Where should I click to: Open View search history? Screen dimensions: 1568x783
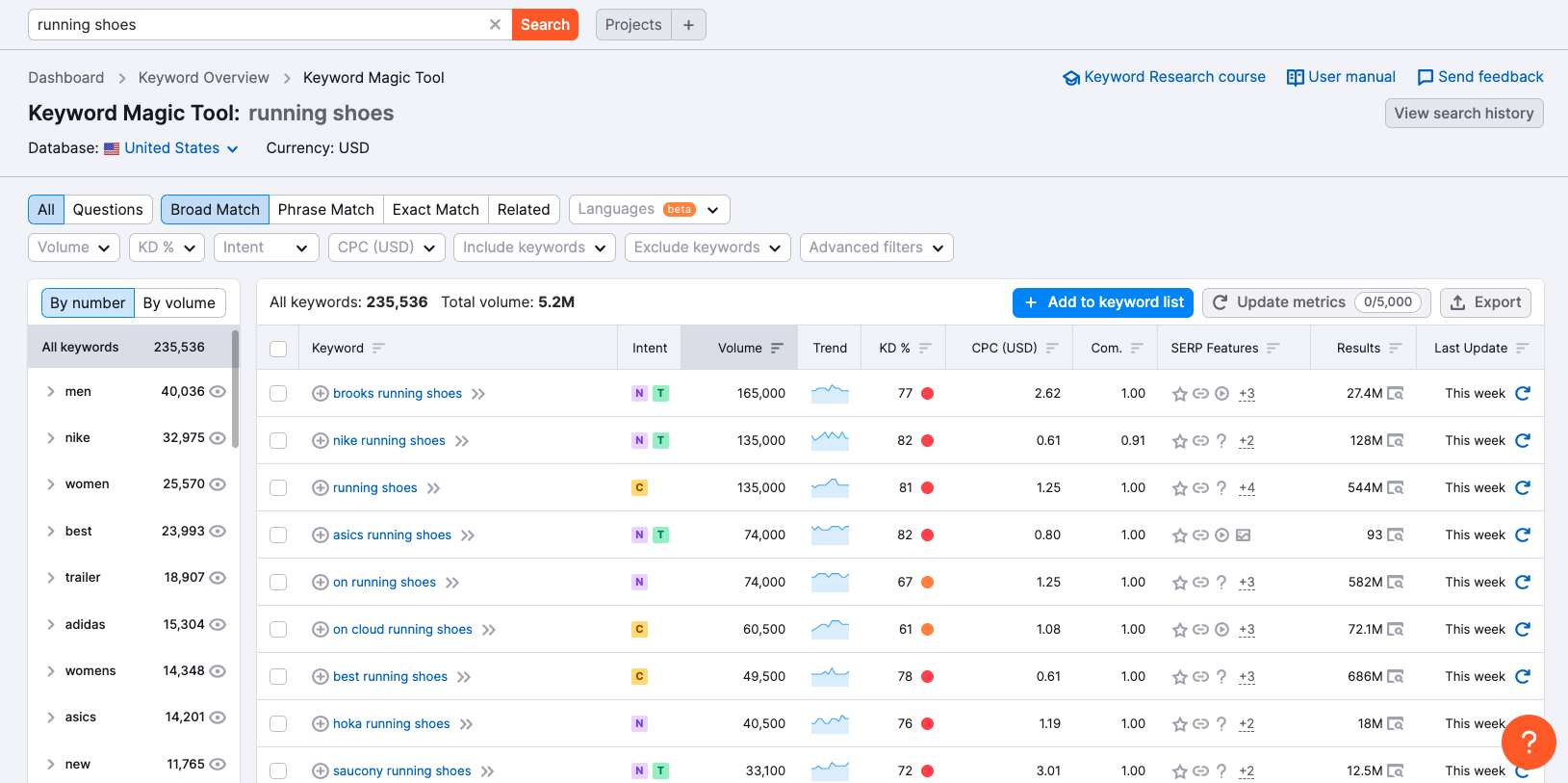[x=1464, y=113]
